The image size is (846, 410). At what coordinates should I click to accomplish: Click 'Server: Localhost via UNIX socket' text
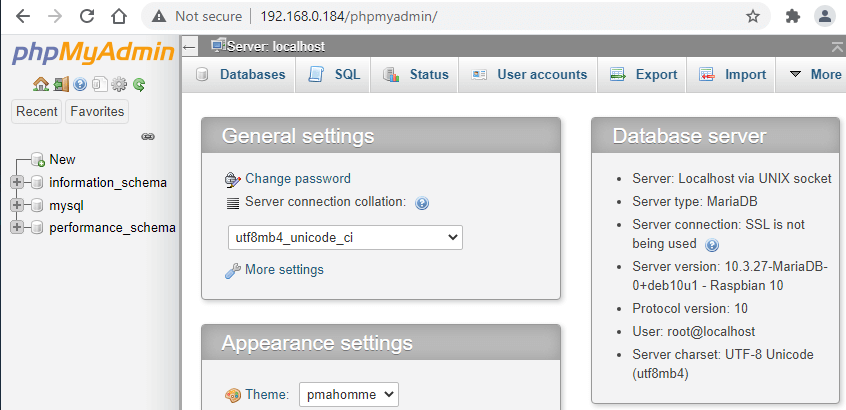coord(732,179)
